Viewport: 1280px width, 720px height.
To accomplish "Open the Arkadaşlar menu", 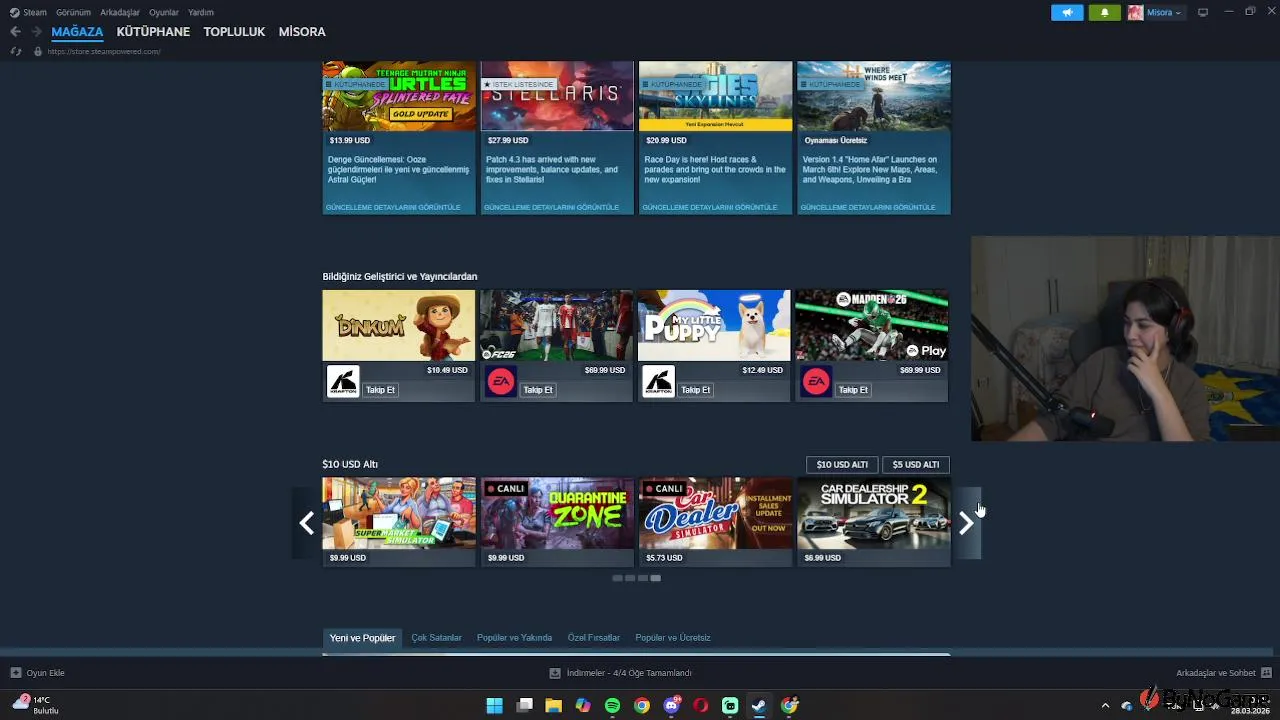I will tap(120, 12).
